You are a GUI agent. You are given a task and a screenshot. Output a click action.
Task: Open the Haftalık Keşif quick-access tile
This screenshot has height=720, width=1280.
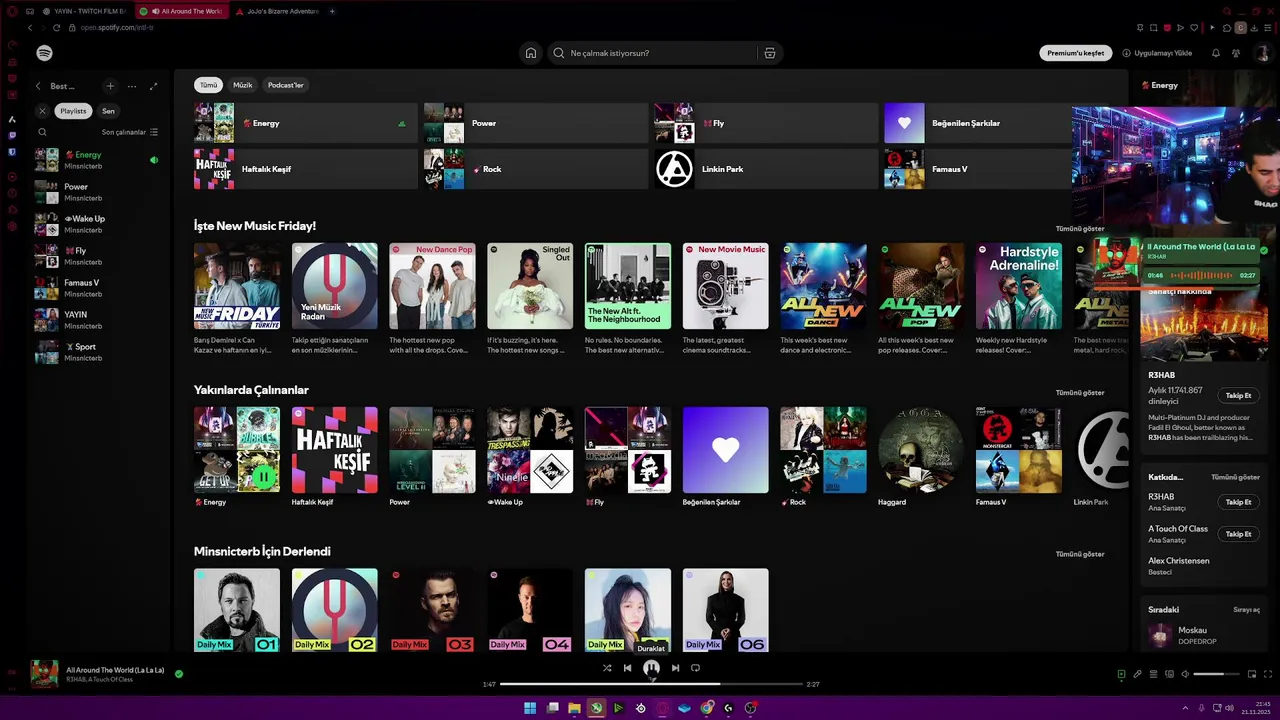306,169
